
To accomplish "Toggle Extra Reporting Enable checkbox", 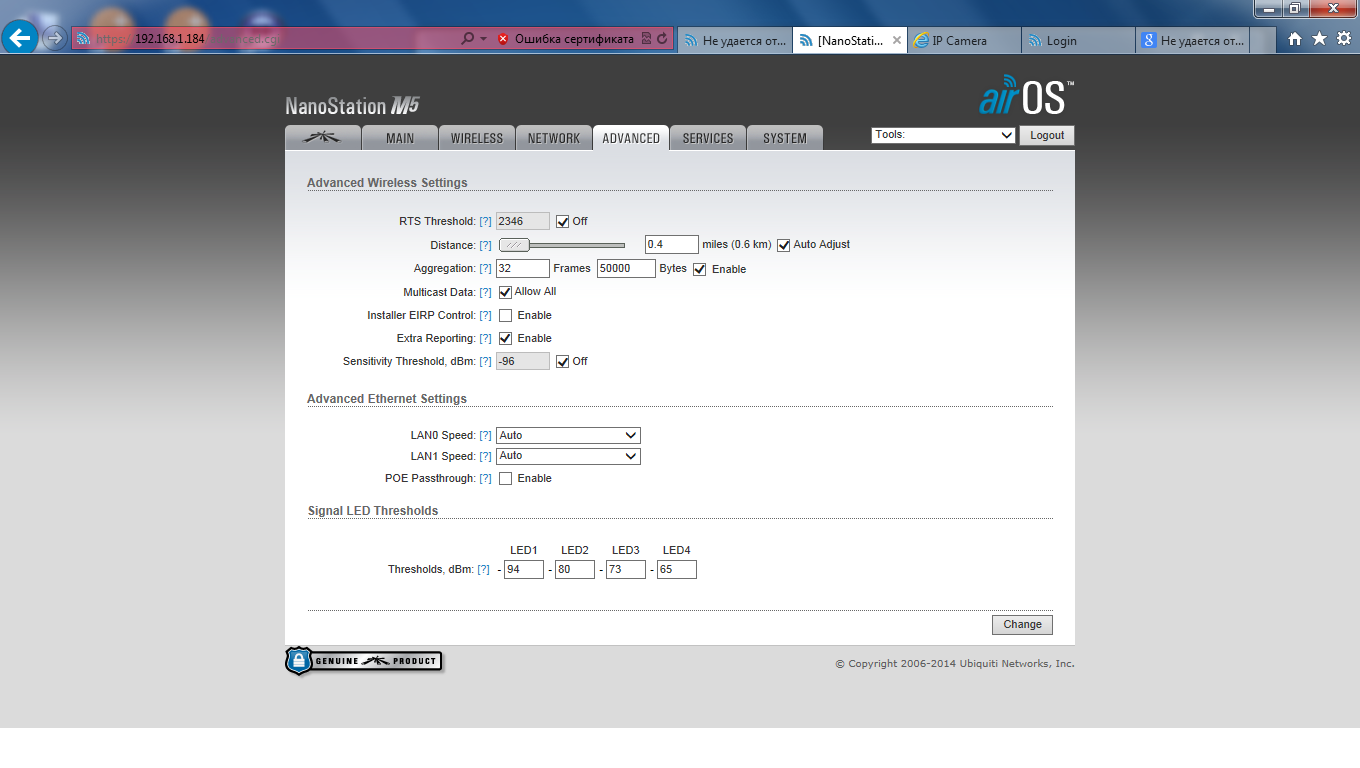I will coord(505,338).
